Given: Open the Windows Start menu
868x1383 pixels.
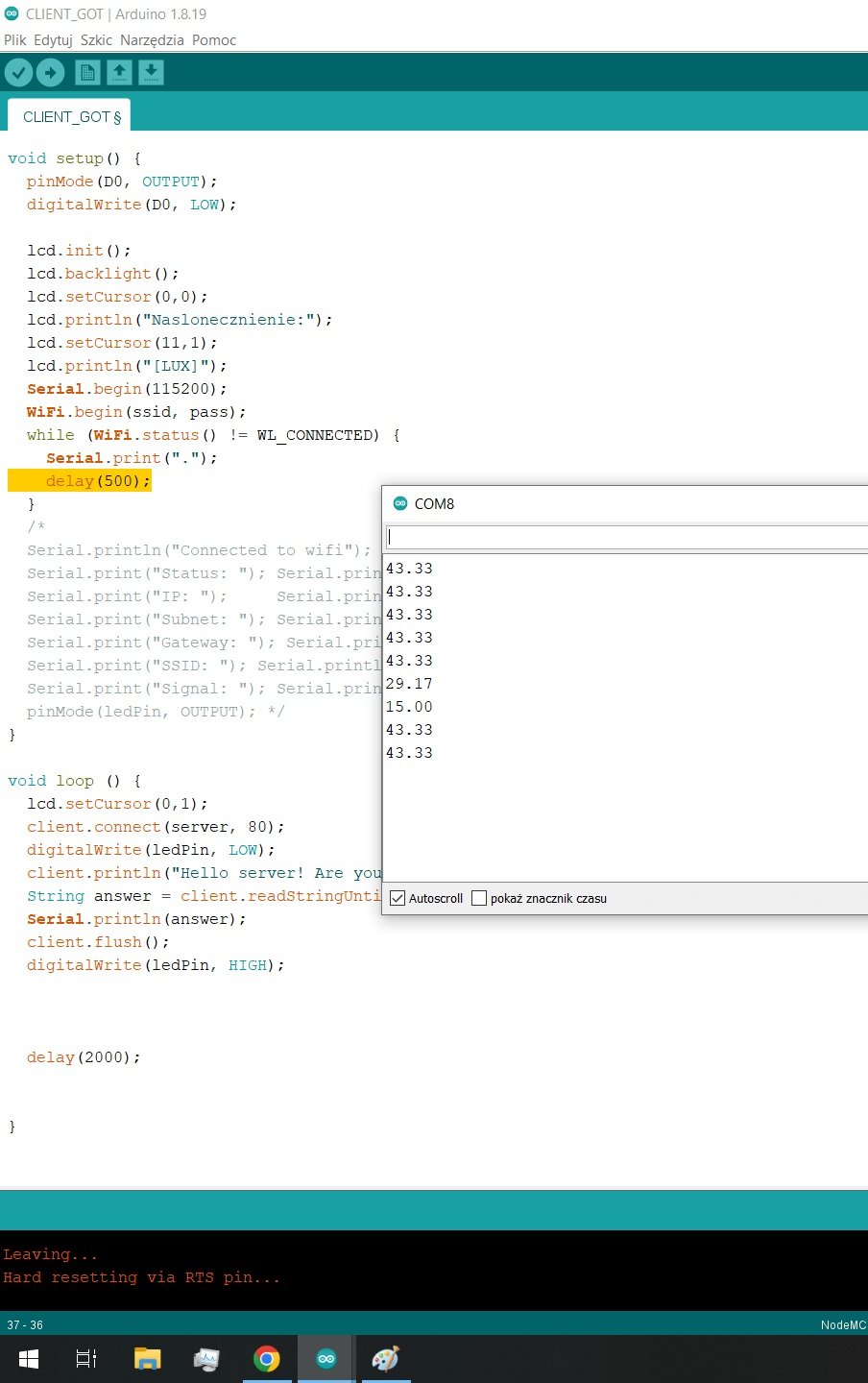Looking at the screenshot, I should click(29, 1359).
